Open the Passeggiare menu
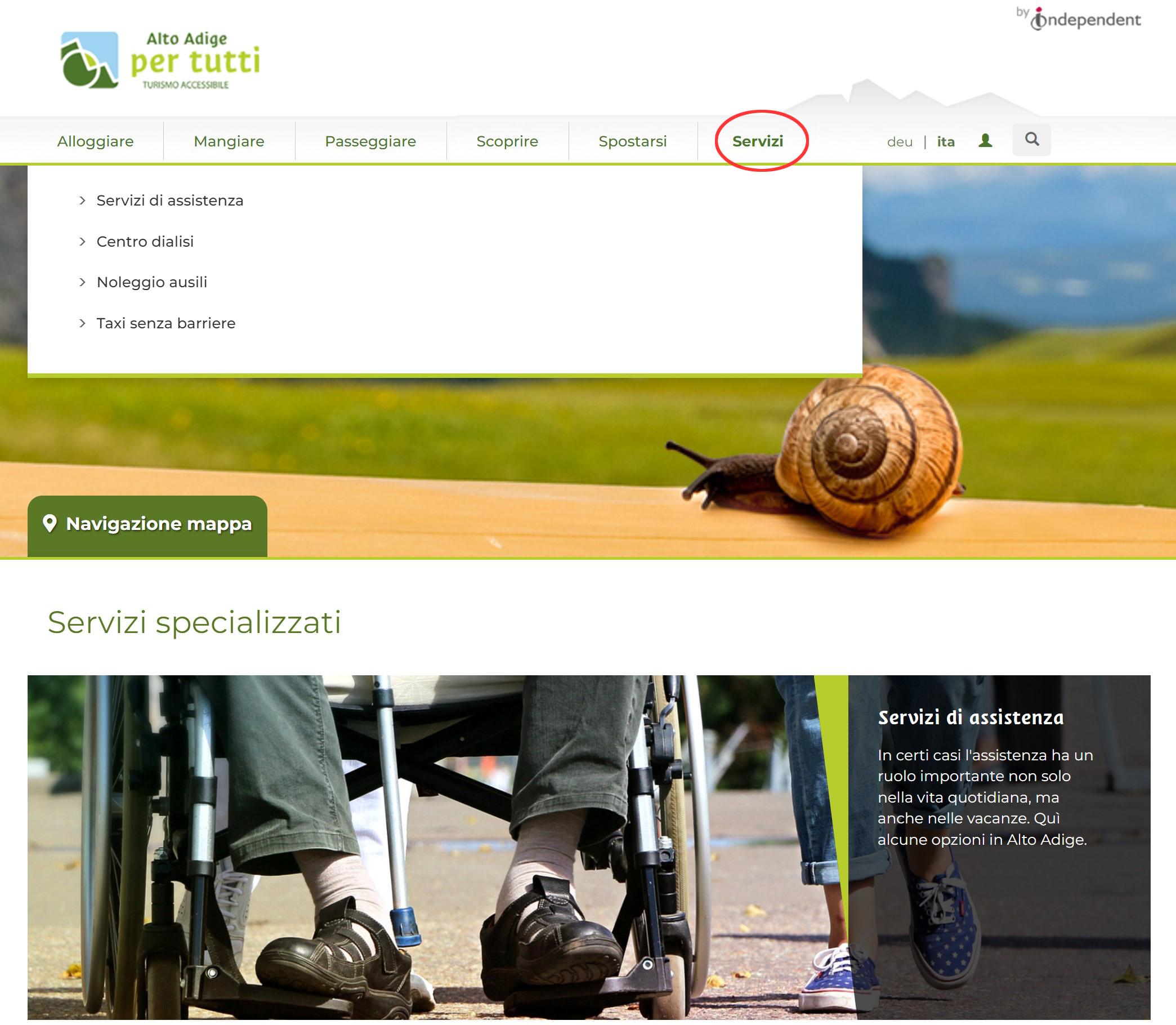1176x1025 pixels. point(370,141)
